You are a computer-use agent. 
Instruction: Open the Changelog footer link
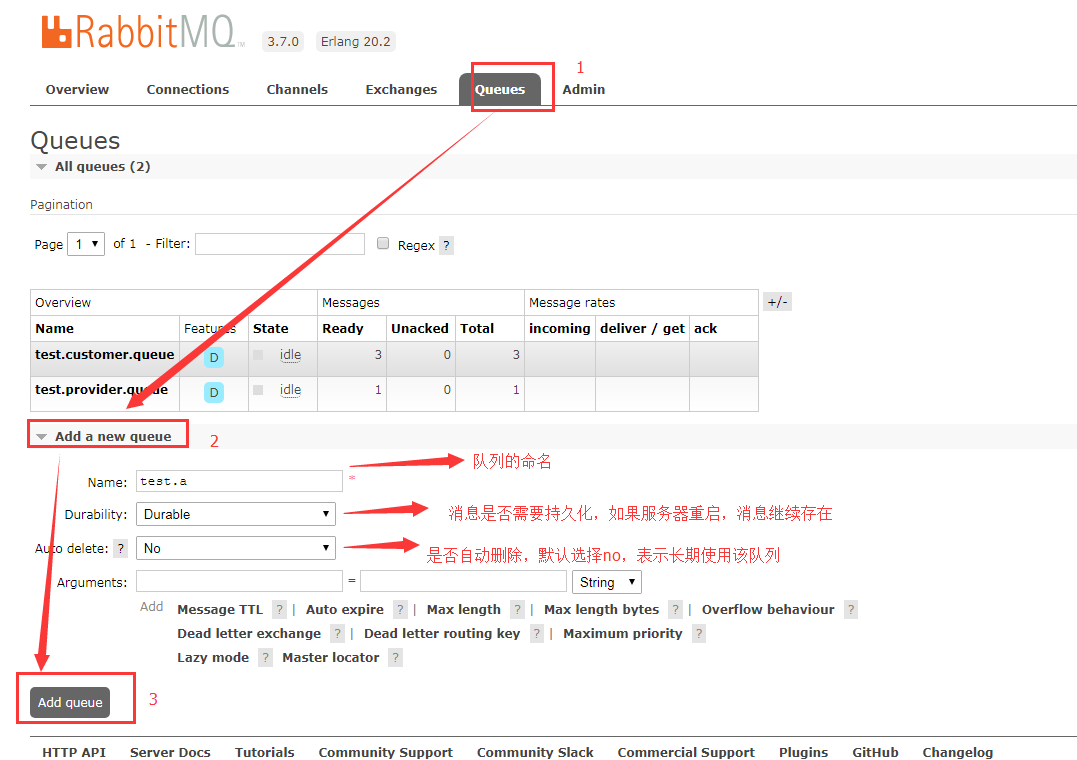(957, 752)
